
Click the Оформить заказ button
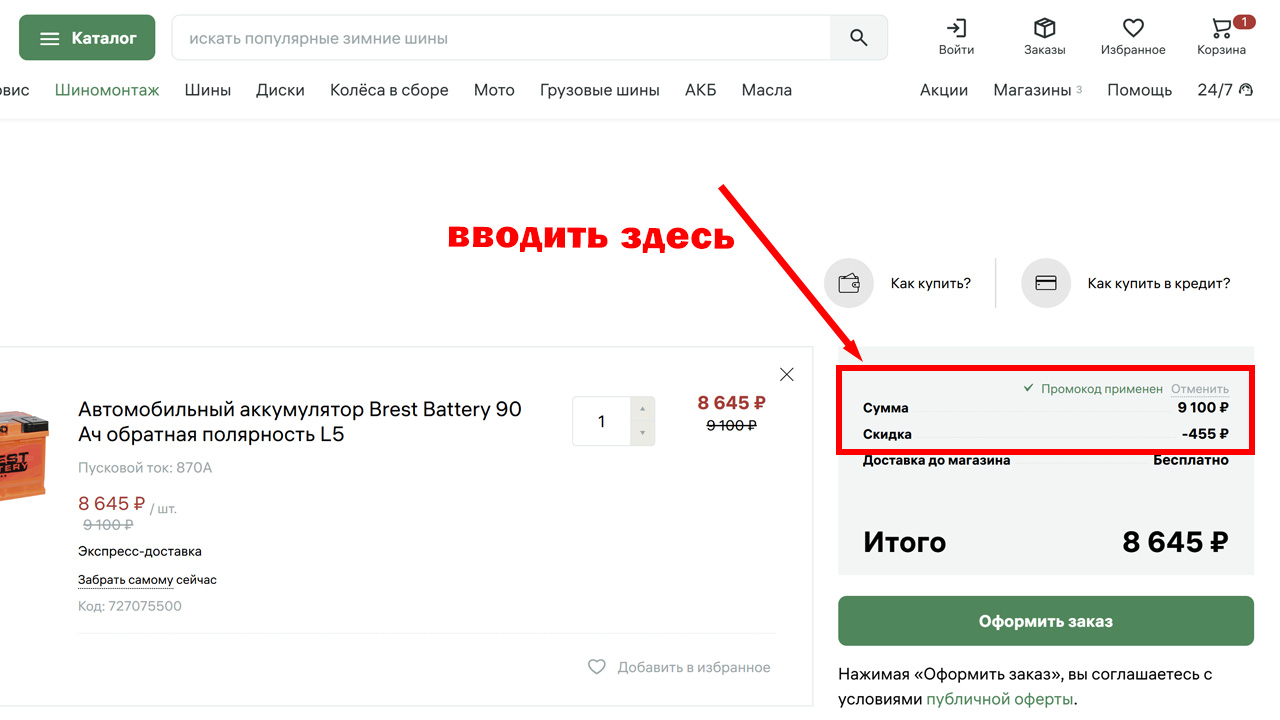pyautogui.click(x=1046, y=621)
